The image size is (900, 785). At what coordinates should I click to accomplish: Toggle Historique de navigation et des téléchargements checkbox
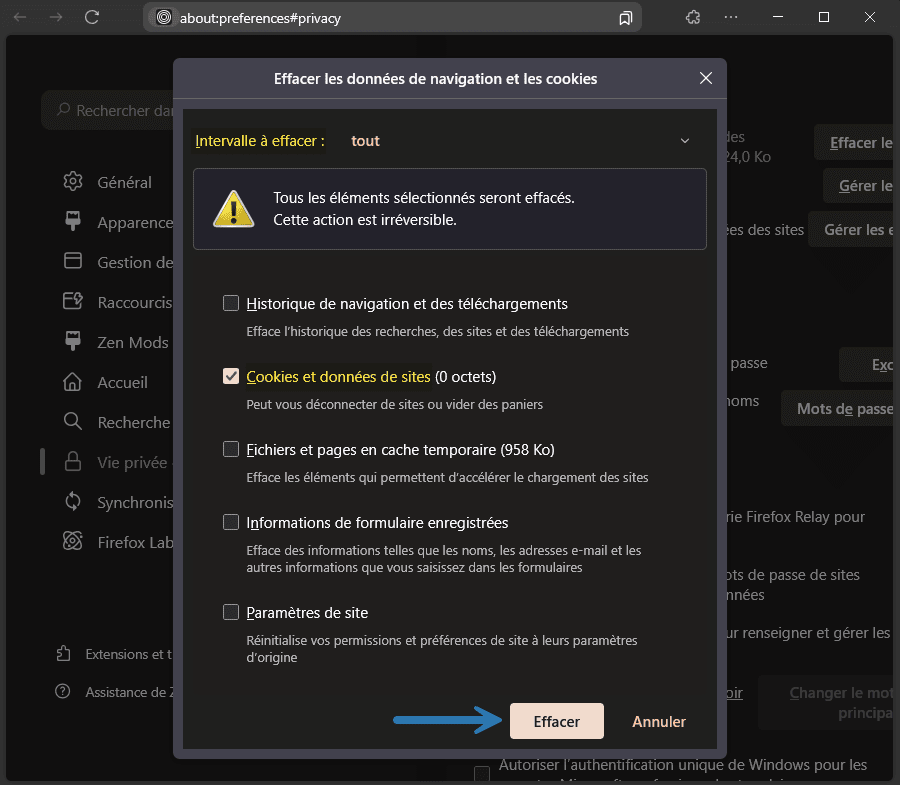point(231,303)
